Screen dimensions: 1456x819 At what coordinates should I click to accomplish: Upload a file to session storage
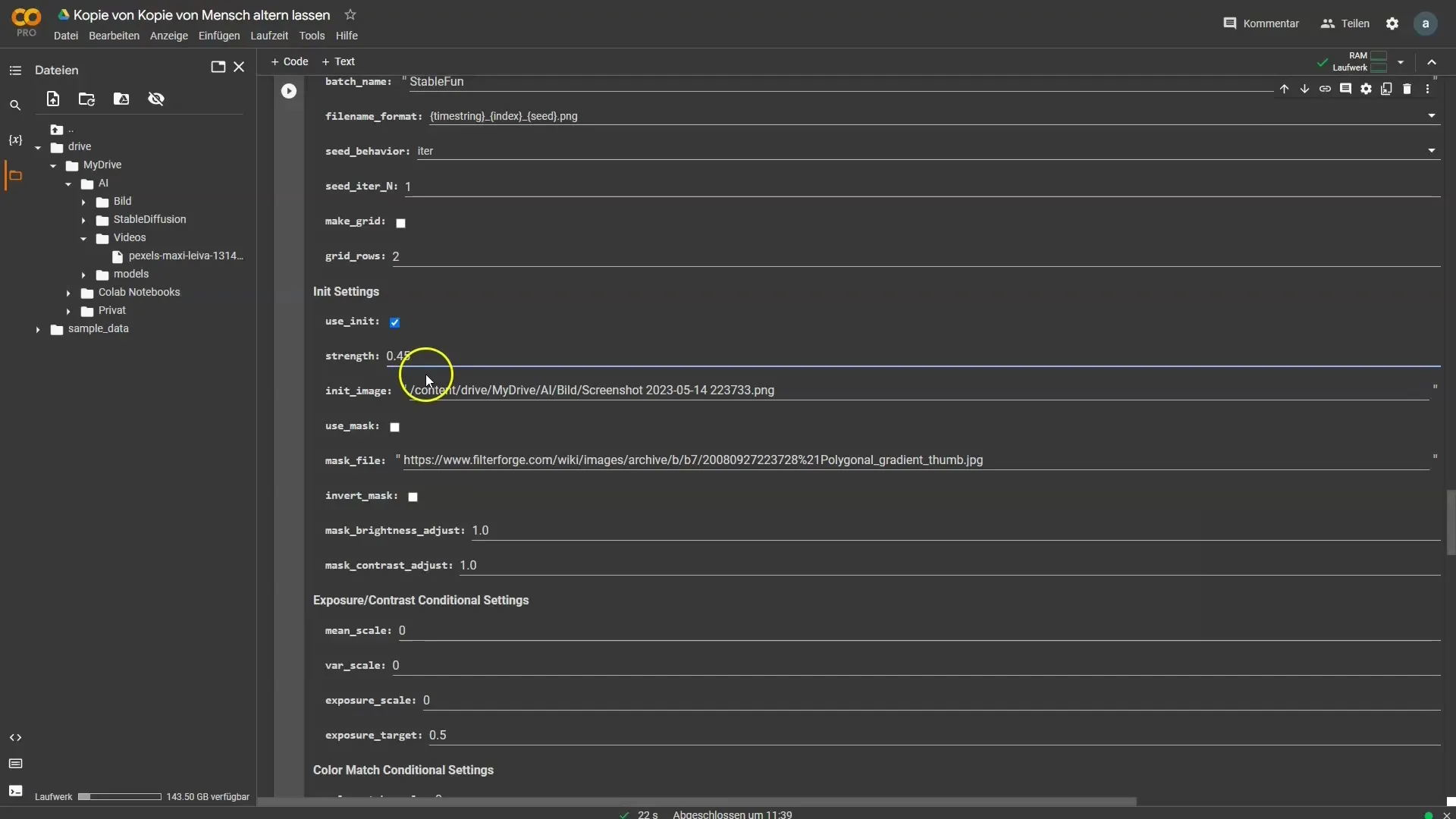53,99
